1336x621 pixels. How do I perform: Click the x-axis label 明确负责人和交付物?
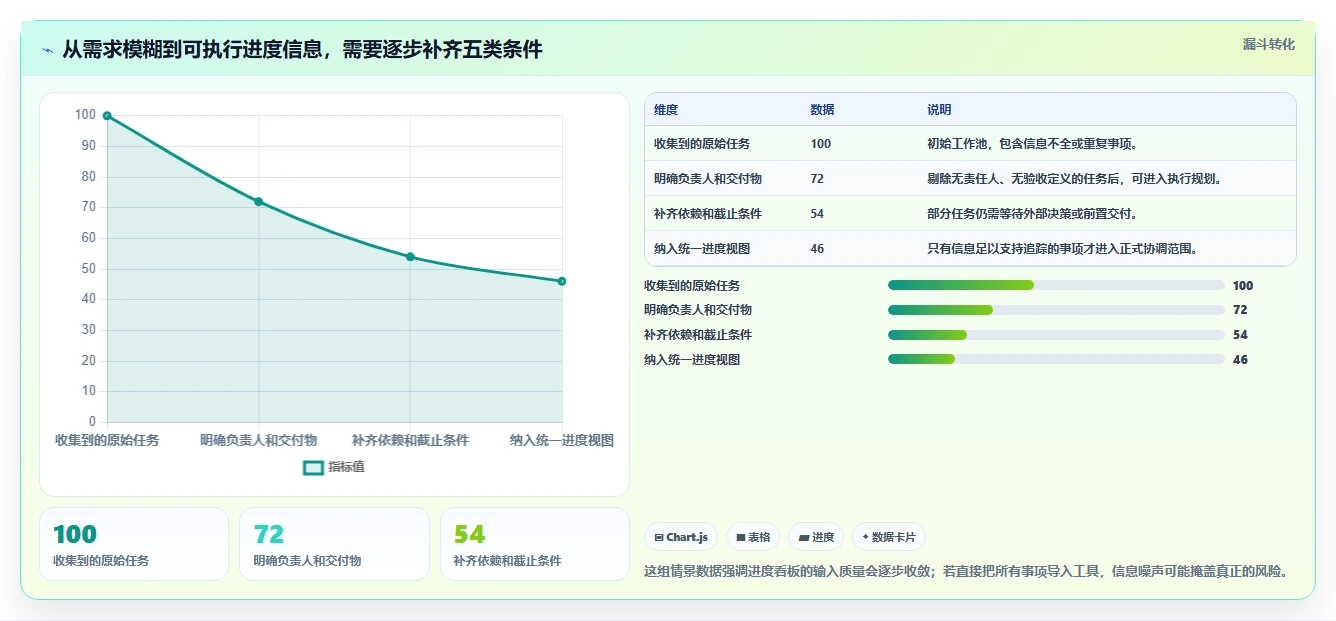point(259,440)
